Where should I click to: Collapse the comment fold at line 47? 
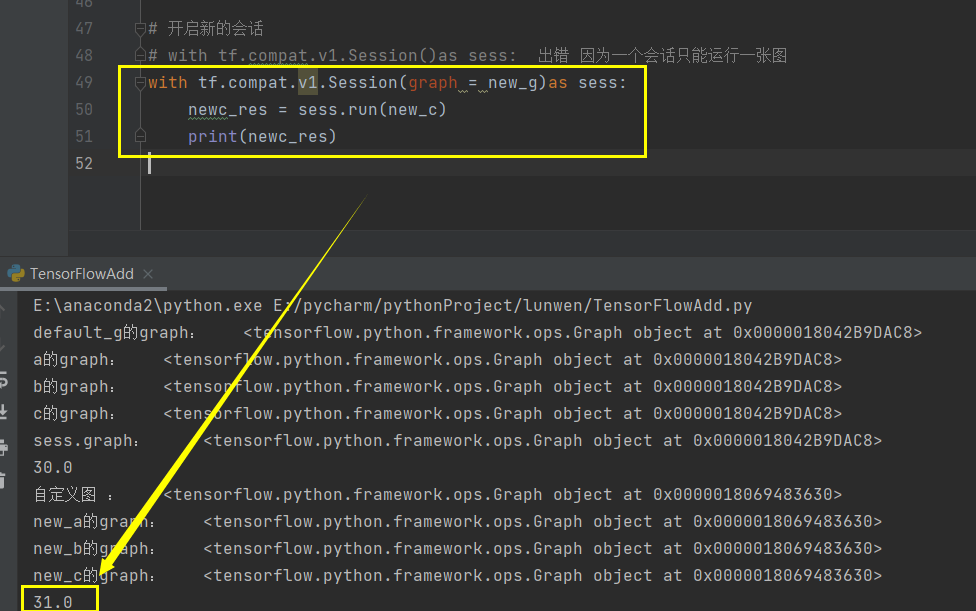coord(140,28)
